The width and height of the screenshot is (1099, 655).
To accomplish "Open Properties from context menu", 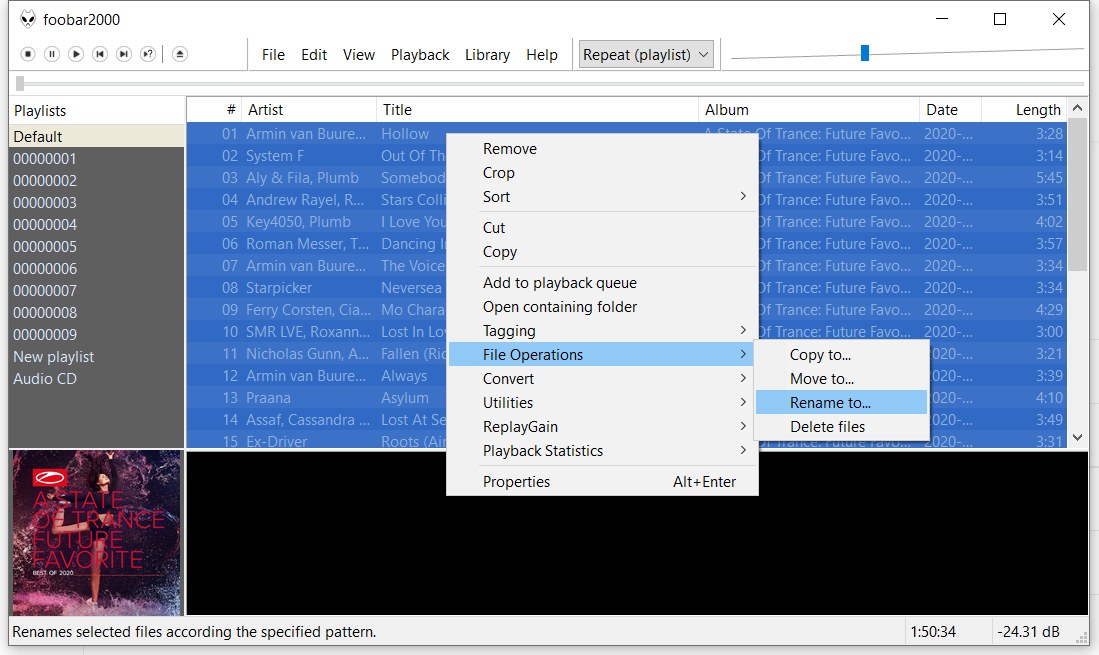I will click(x=602, y=481).
